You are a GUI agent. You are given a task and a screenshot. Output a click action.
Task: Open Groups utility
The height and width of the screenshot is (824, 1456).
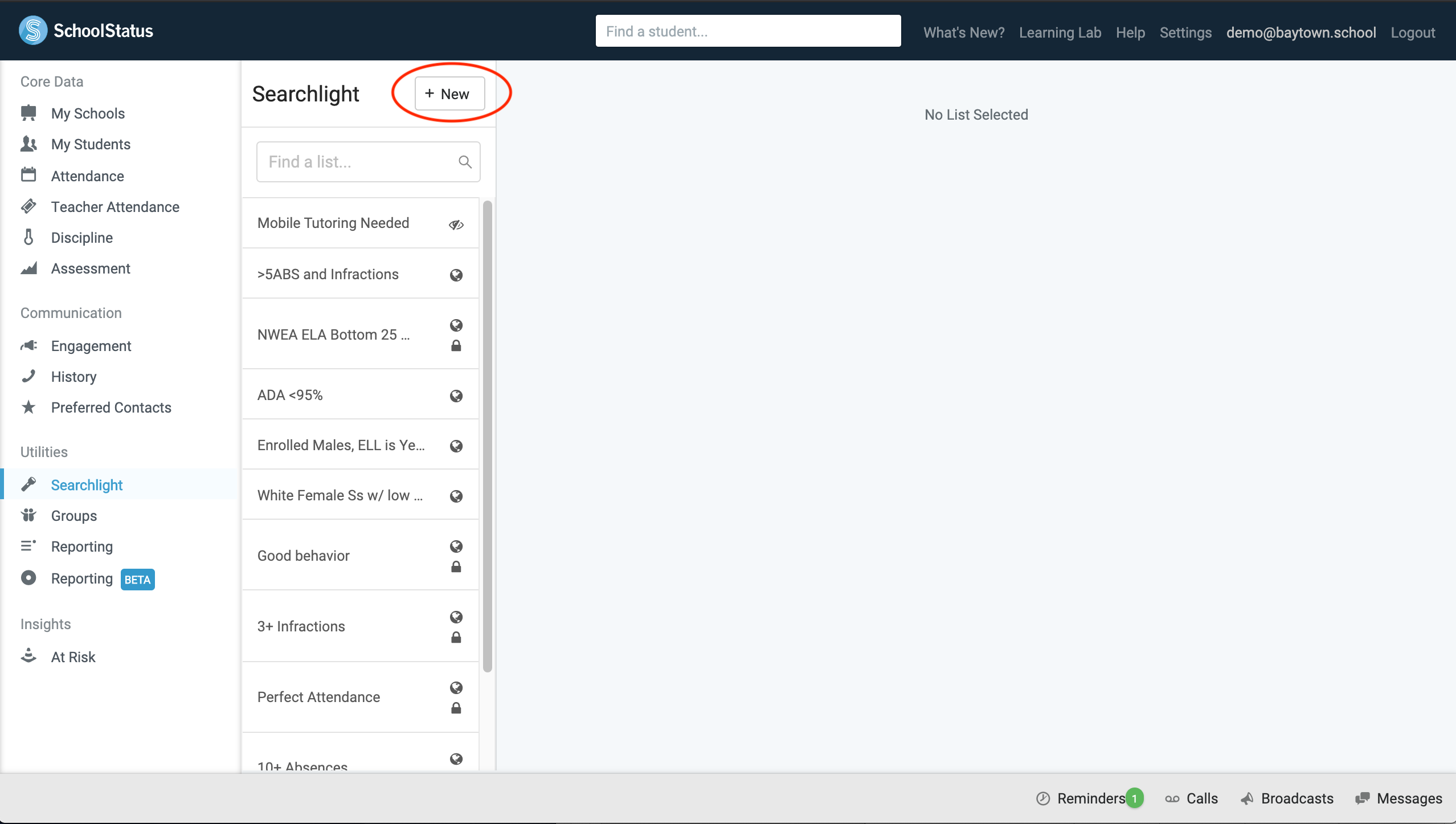point(74,516)
